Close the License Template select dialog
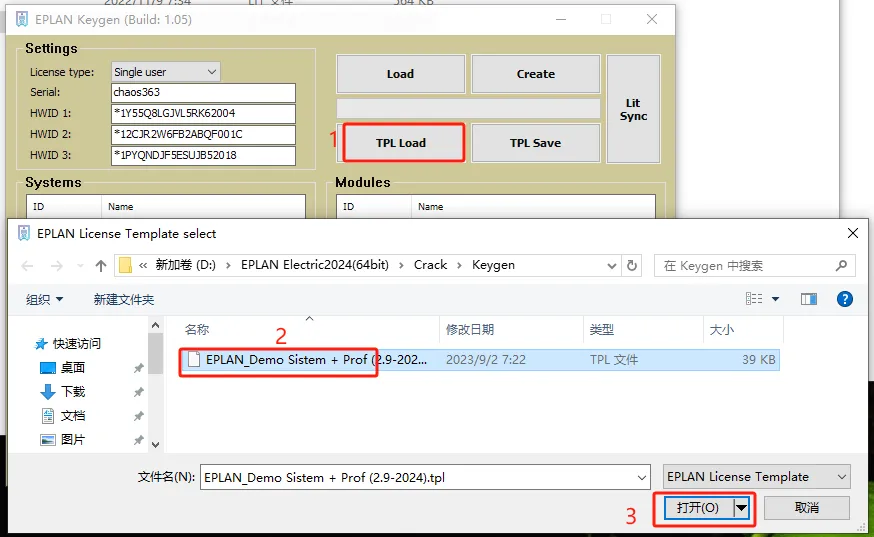Image resolution: width=874 pixels, height=537 pixels. (x=853, y=233)
